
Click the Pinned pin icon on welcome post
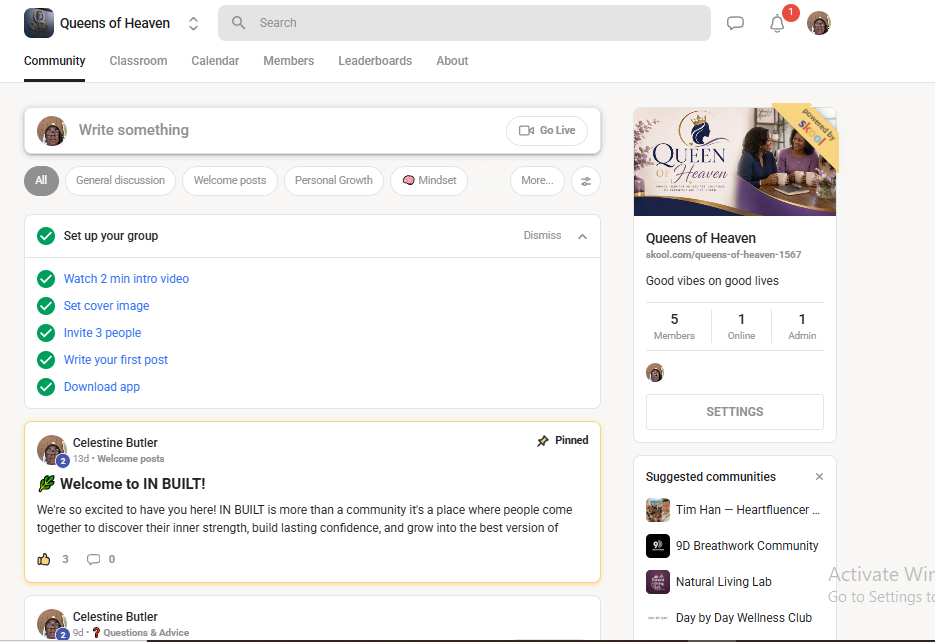(x=543, y=441)
